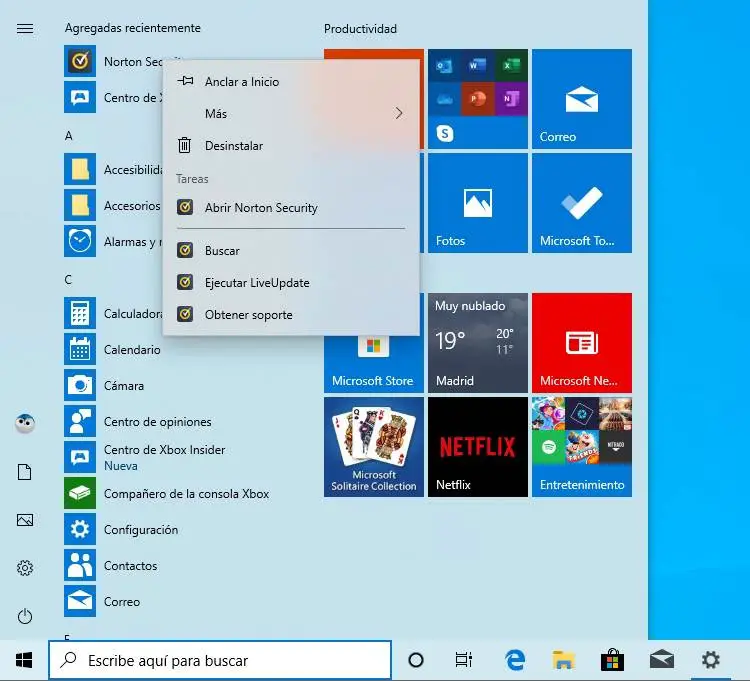Launch the Calculadora app icon
Screen dimensions: 750x681
tap(80, 313)
